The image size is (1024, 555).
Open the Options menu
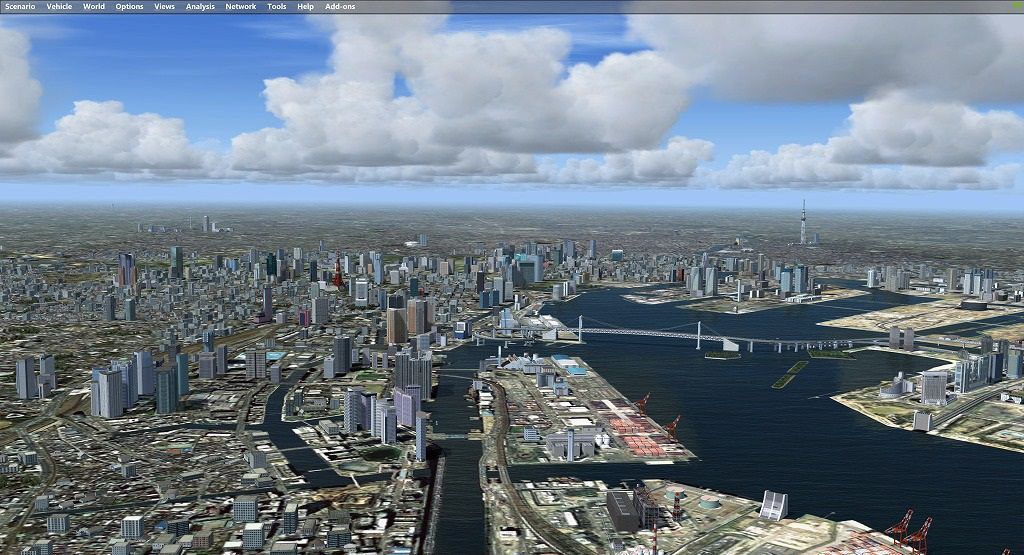point(129,7)
